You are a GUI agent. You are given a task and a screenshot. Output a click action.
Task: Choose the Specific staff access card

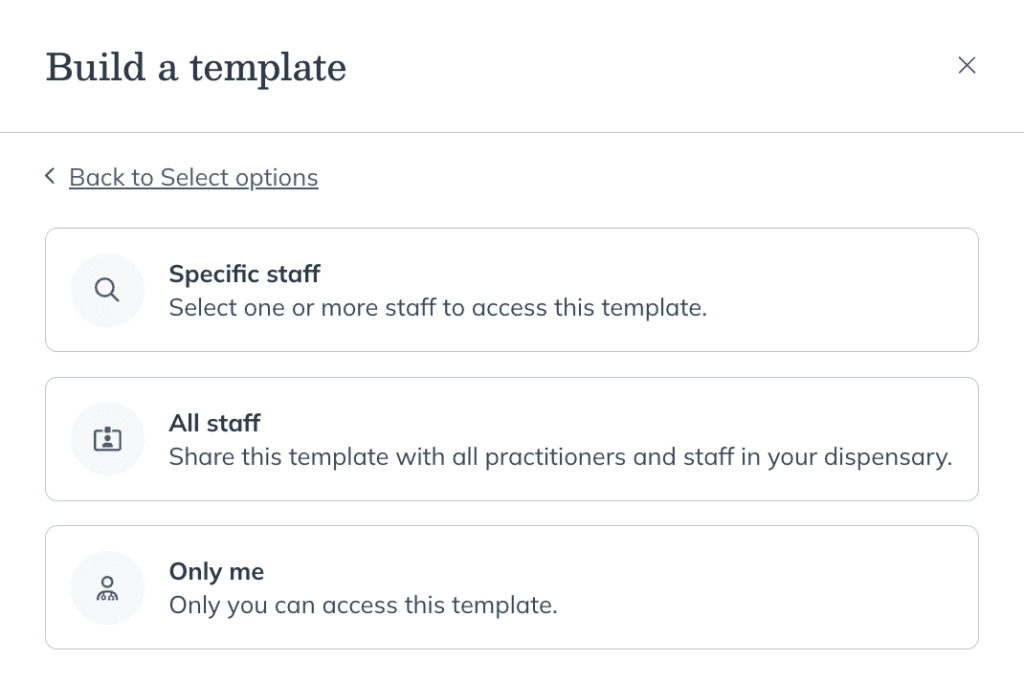pyautogui.click(x=512, y=290)
